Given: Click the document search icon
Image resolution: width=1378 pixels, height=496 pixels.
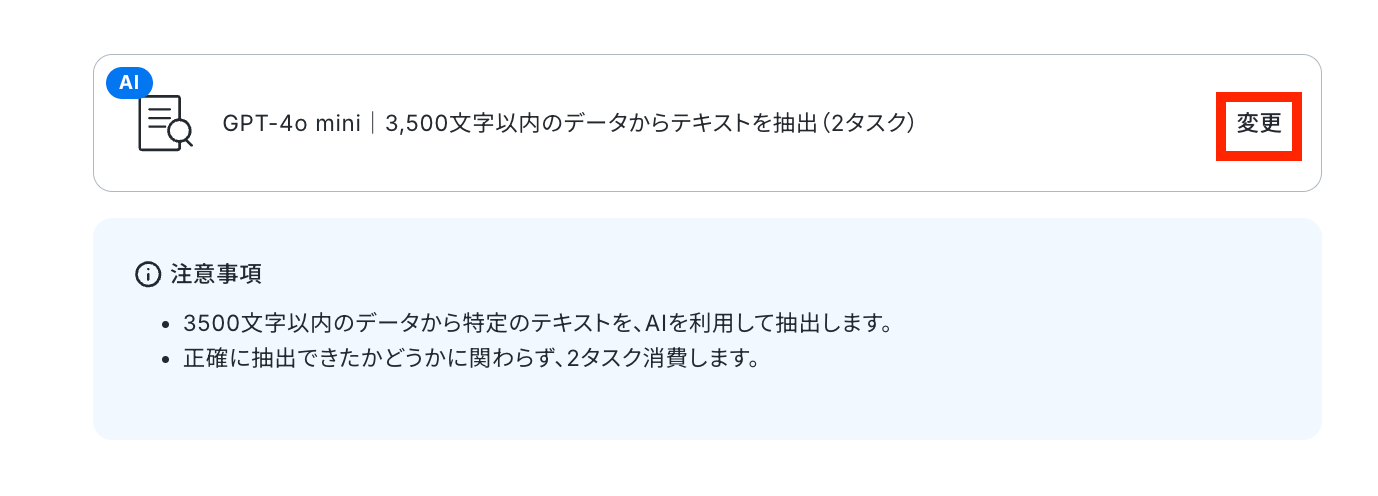Looking at the screenshot, I should click(x=165, y=123).
